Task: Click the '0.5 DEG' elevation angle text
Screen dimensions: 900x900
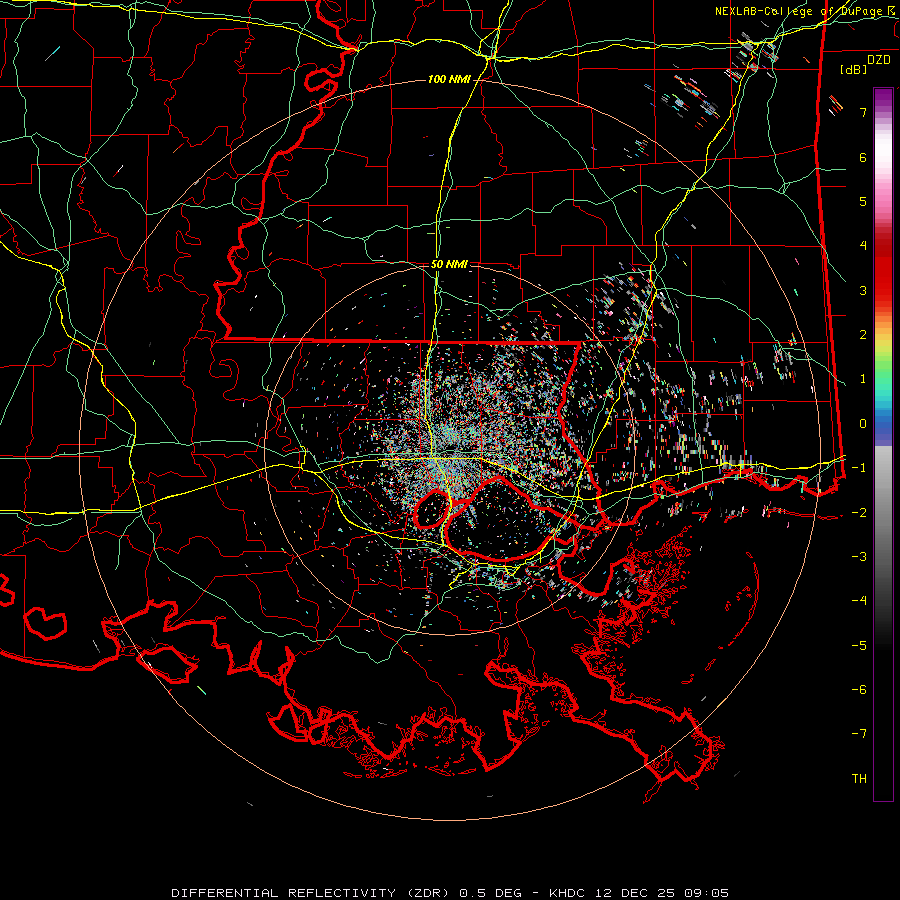Action: coord(491,893)
